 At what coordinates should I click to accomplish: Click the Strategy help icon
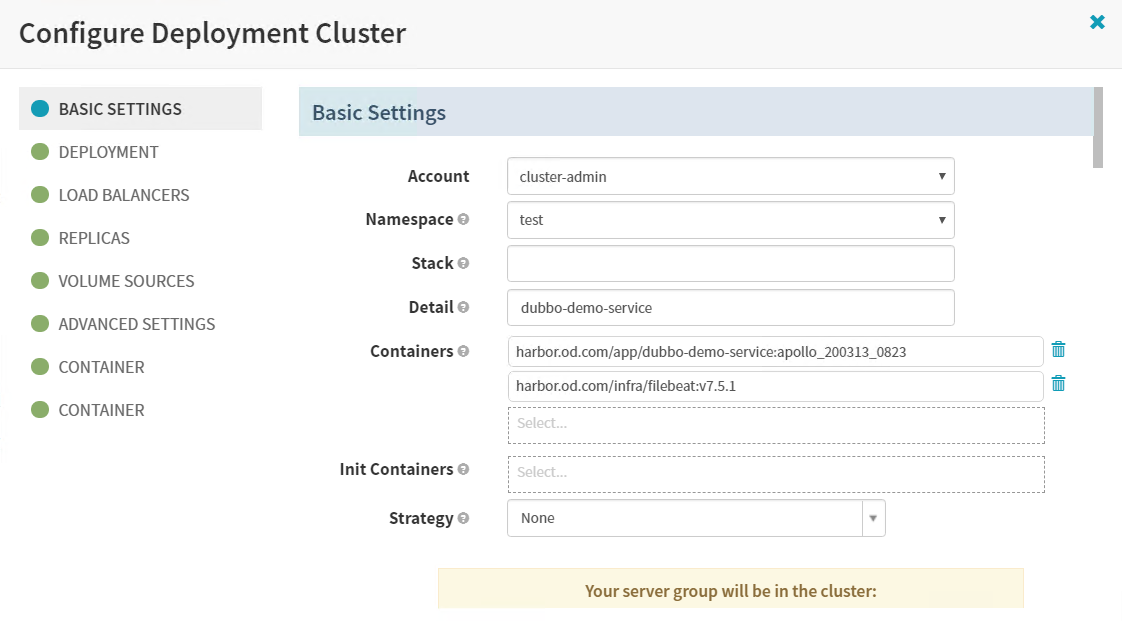point(463,519)
